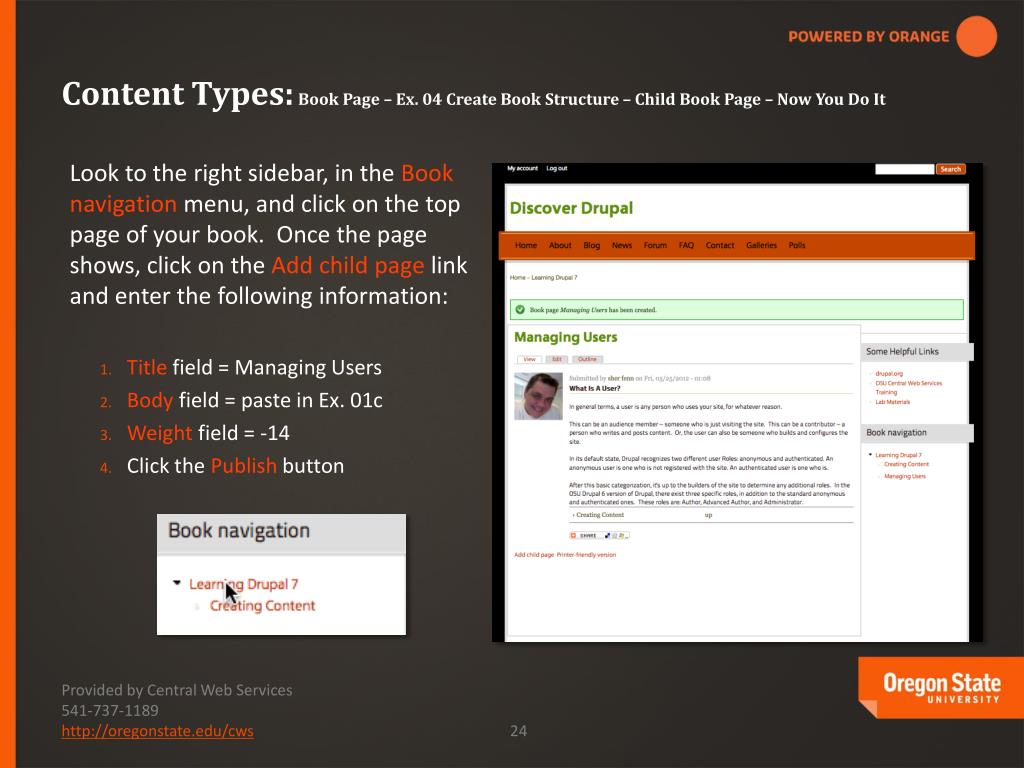Select the Edit tab
The width and height of the screenshot is (1024, 768).
pyautogui.click(x=556, y=359)
